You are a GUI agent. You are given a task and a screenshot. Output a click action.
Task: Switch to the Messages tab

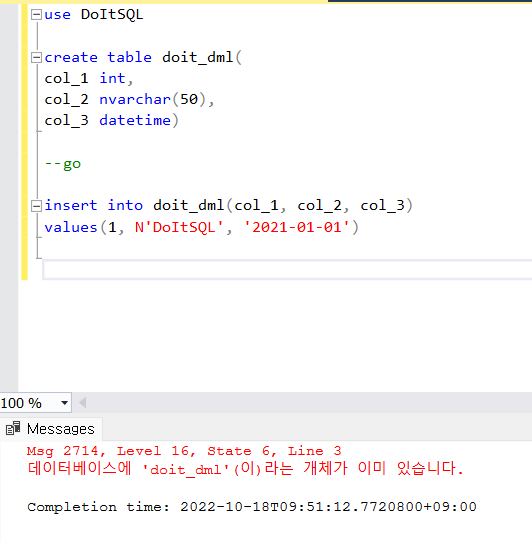tap(51, 429)
